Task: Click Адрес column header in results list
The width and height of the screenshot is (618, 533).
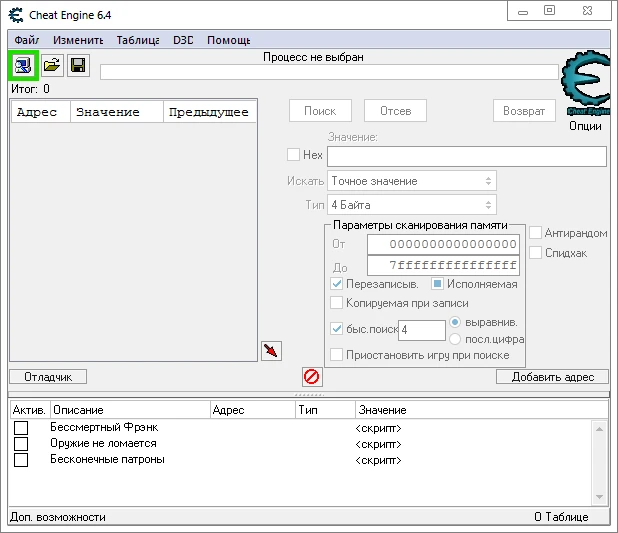Action: (x=41, y=112)
